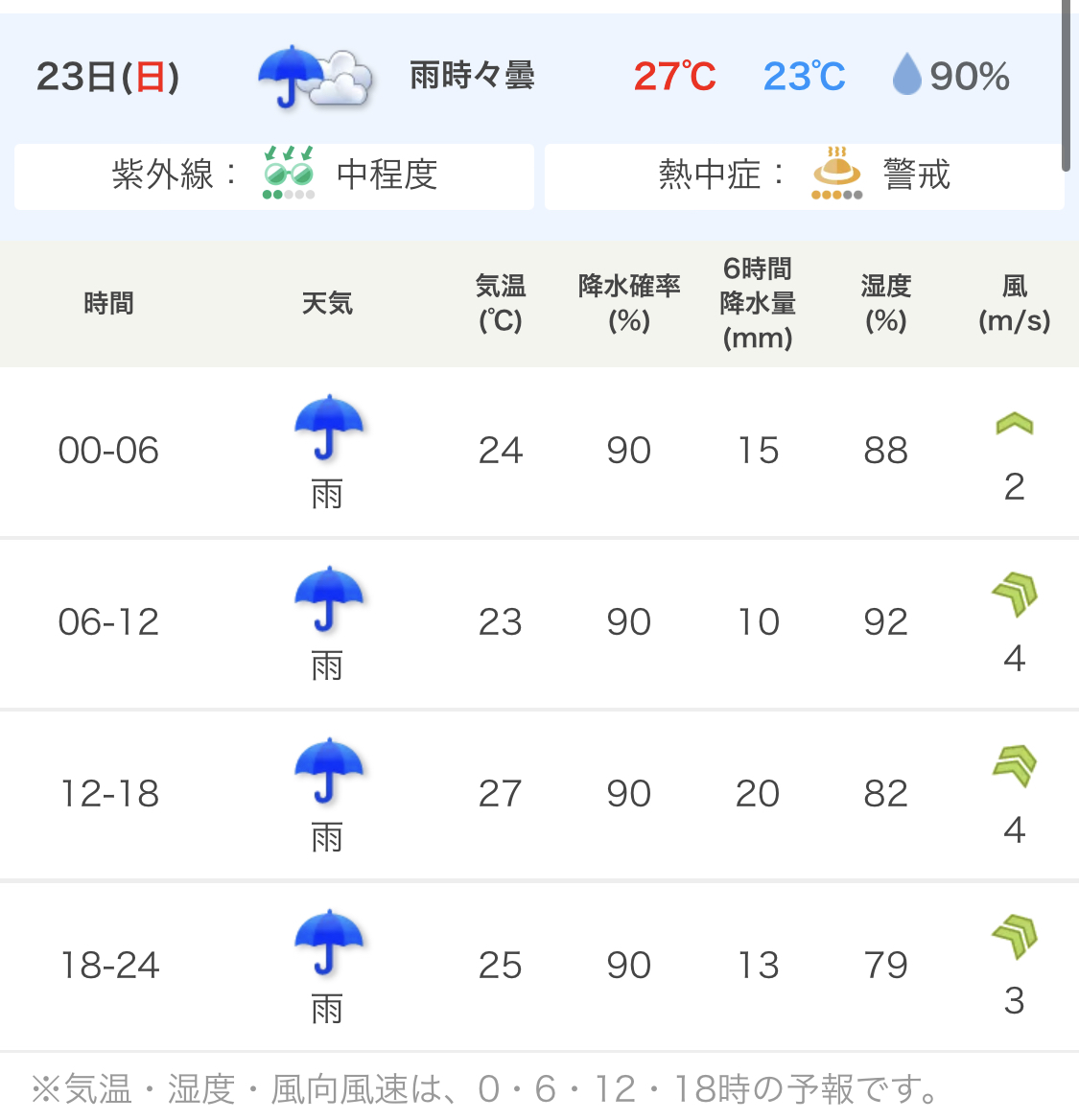Click the umbrella icon for 06-12
The image size is (1079, 1120).
[328, 600]
